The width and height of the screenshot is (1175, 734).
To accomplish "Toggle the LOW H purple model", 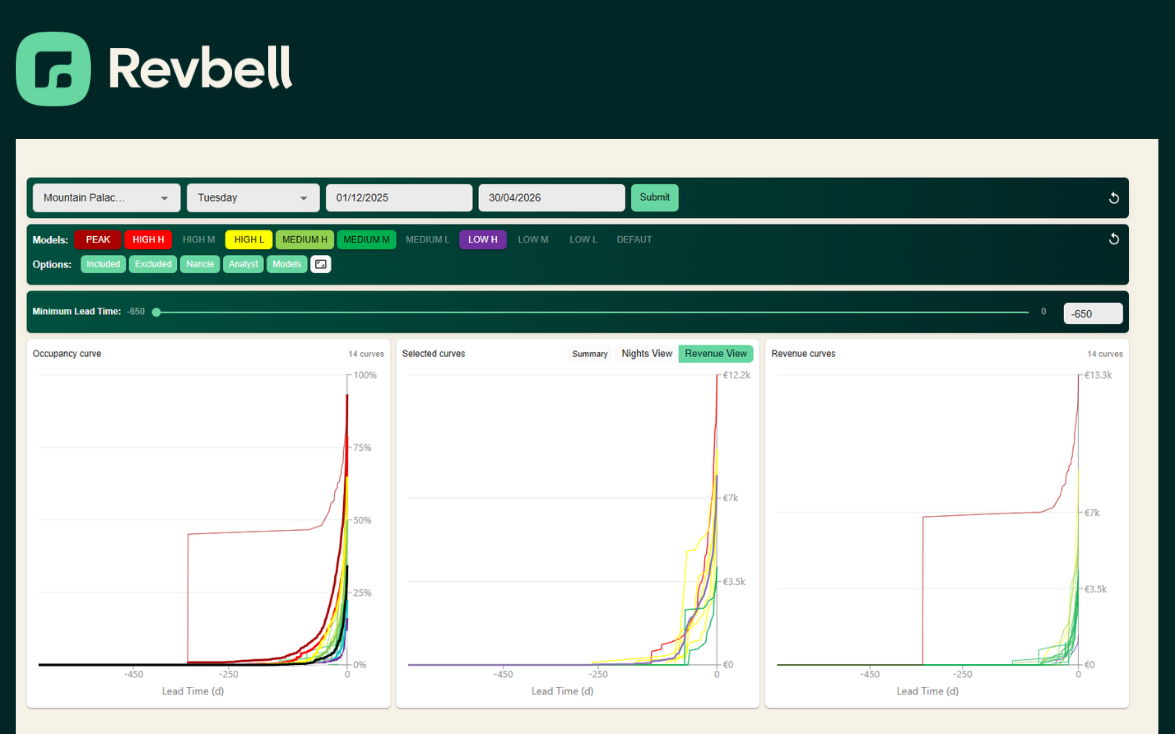I will [483, 240].
